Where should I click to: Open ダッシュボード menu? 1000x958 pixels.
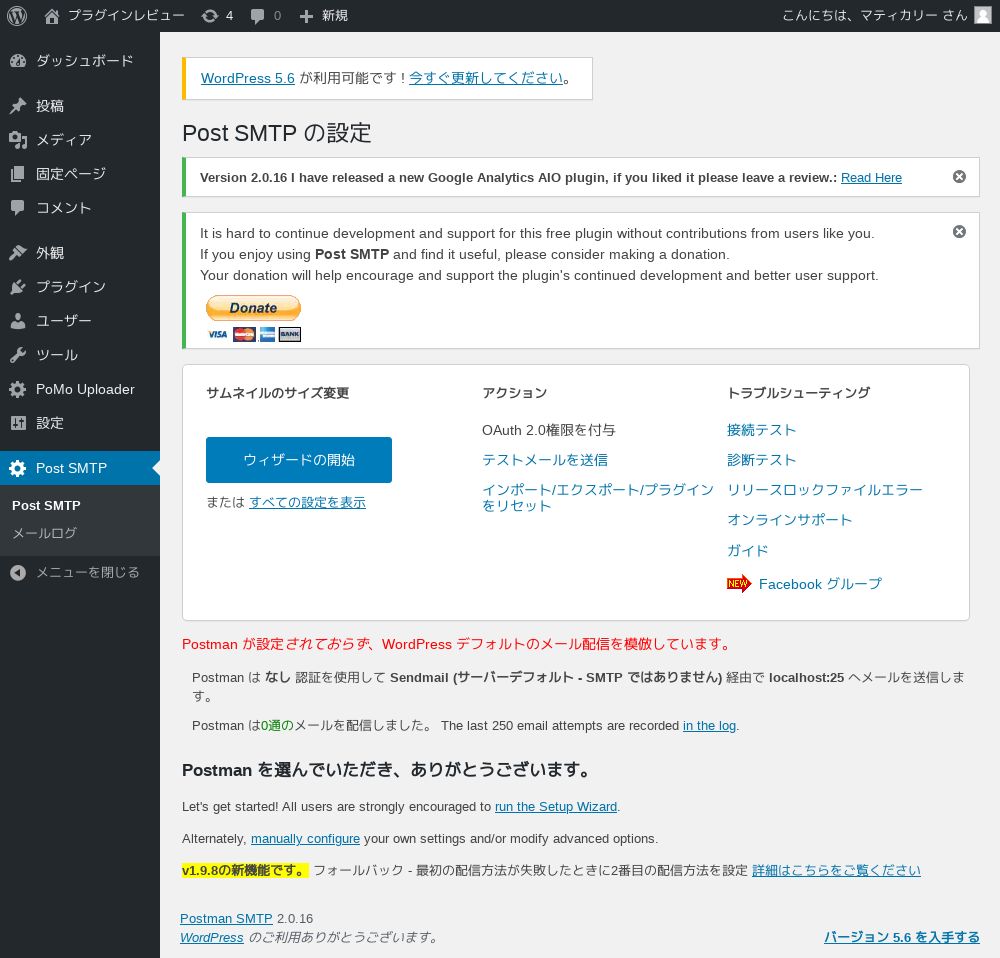(85, 61)
